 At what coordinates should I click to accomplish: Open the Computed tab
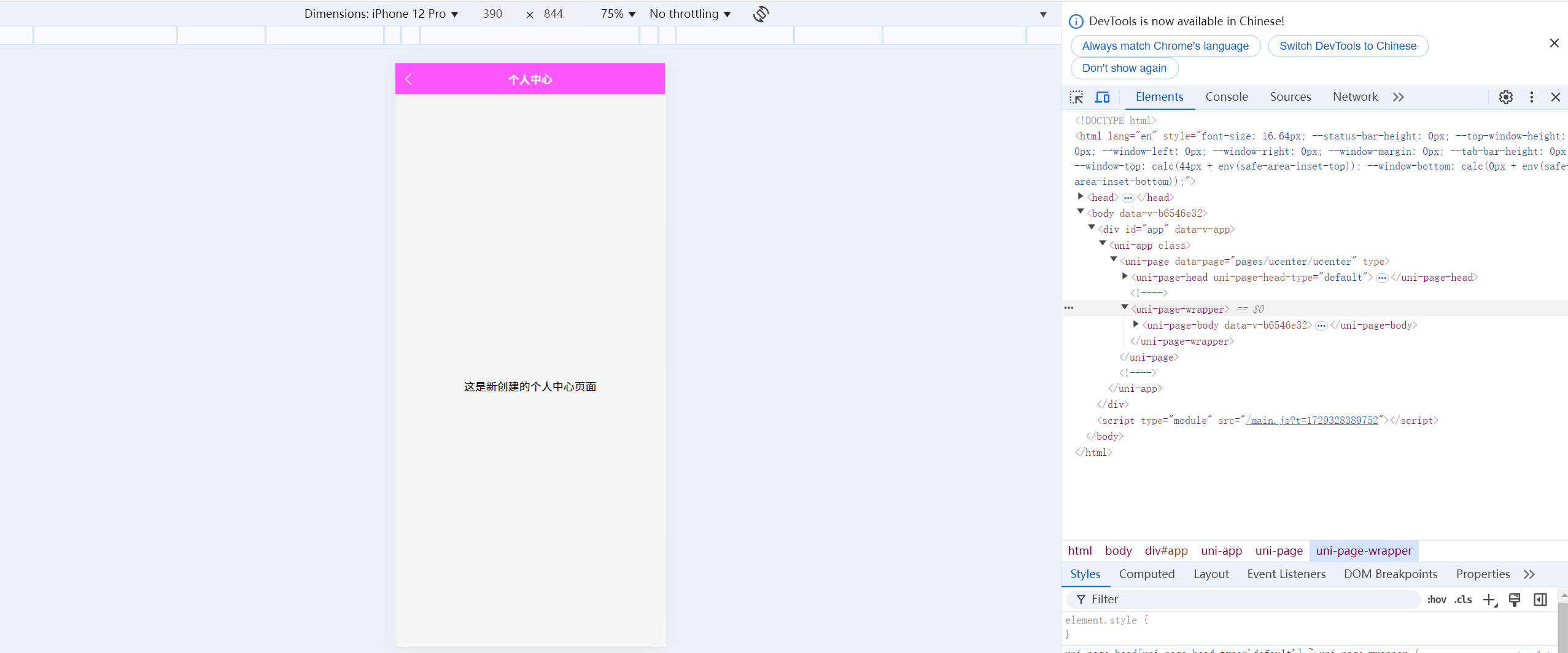[x=1147, y=574]
